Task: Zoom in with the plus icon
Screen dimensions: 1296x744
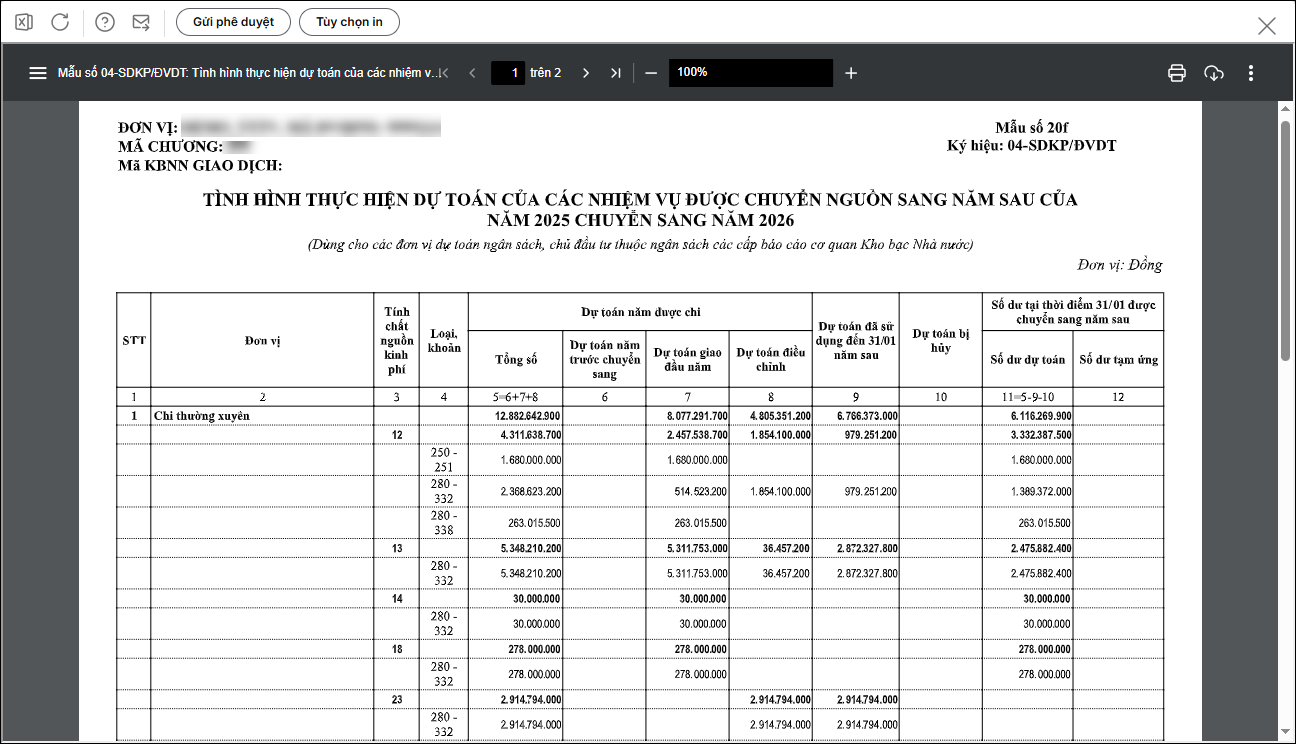Action: pyautogui.click(x=851, y=73)
